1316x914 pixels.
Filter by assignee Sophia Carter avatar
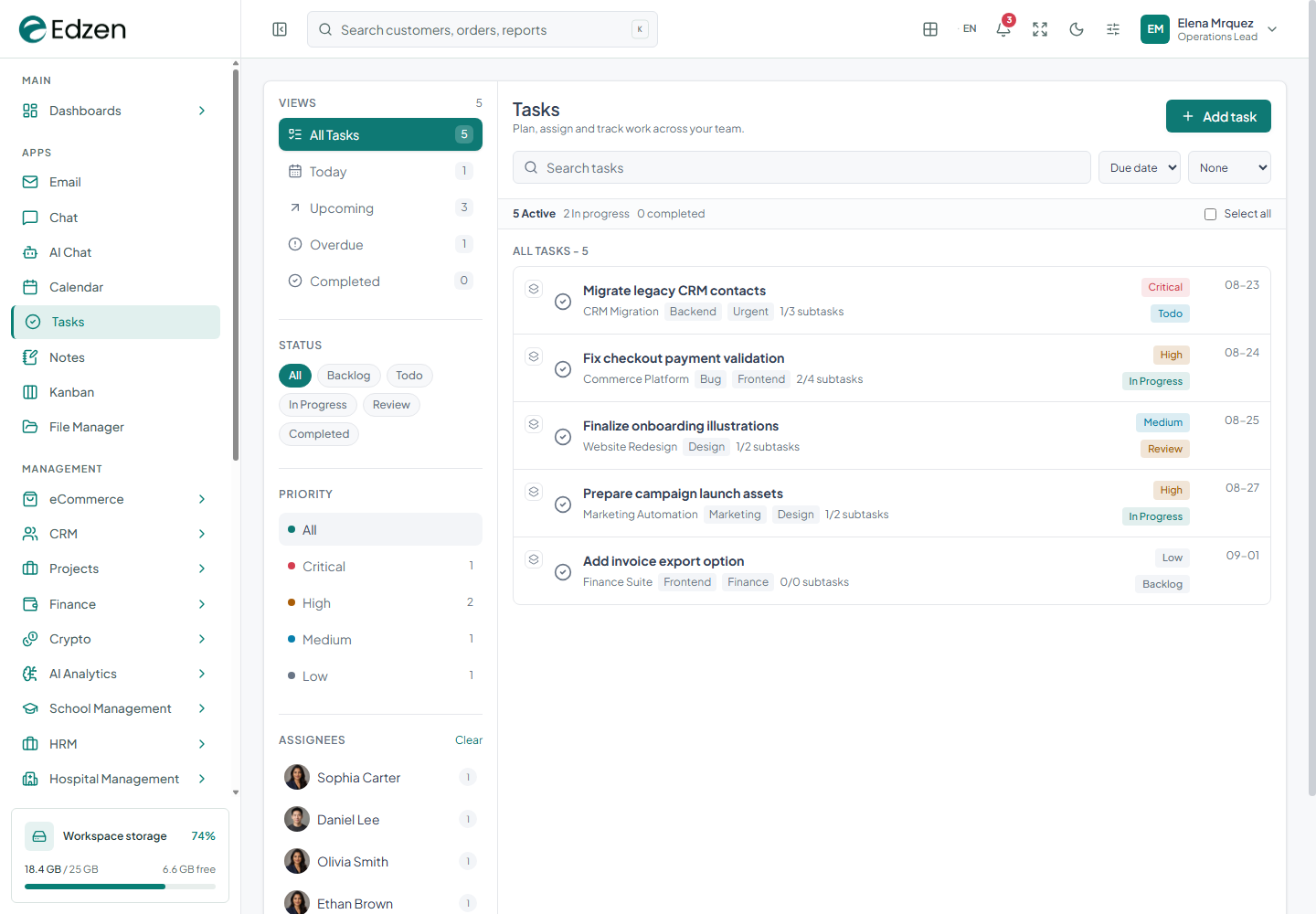click(297, 777)
